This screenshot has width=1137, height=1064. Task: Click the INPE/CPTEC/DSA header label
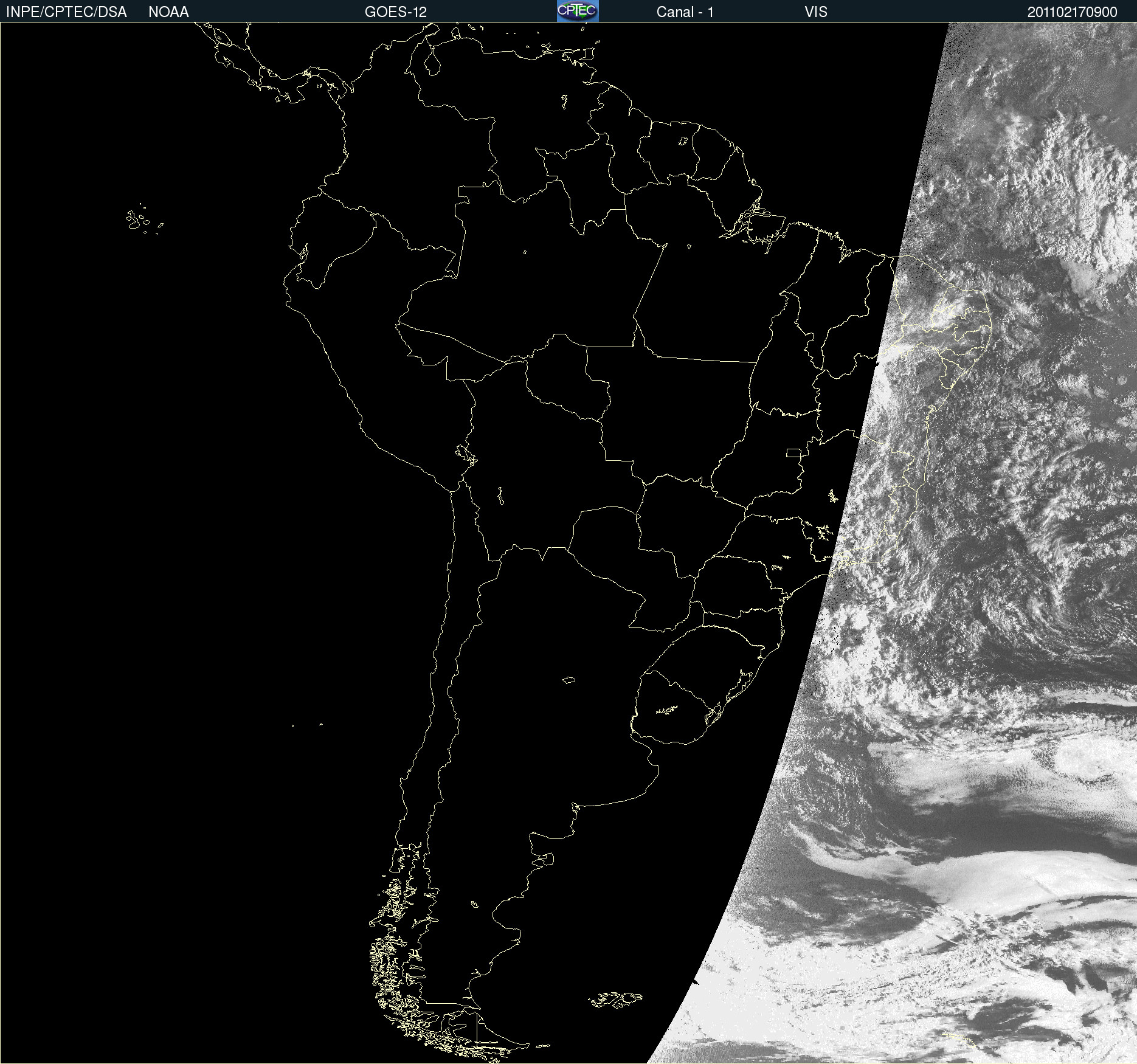point(66,12)
